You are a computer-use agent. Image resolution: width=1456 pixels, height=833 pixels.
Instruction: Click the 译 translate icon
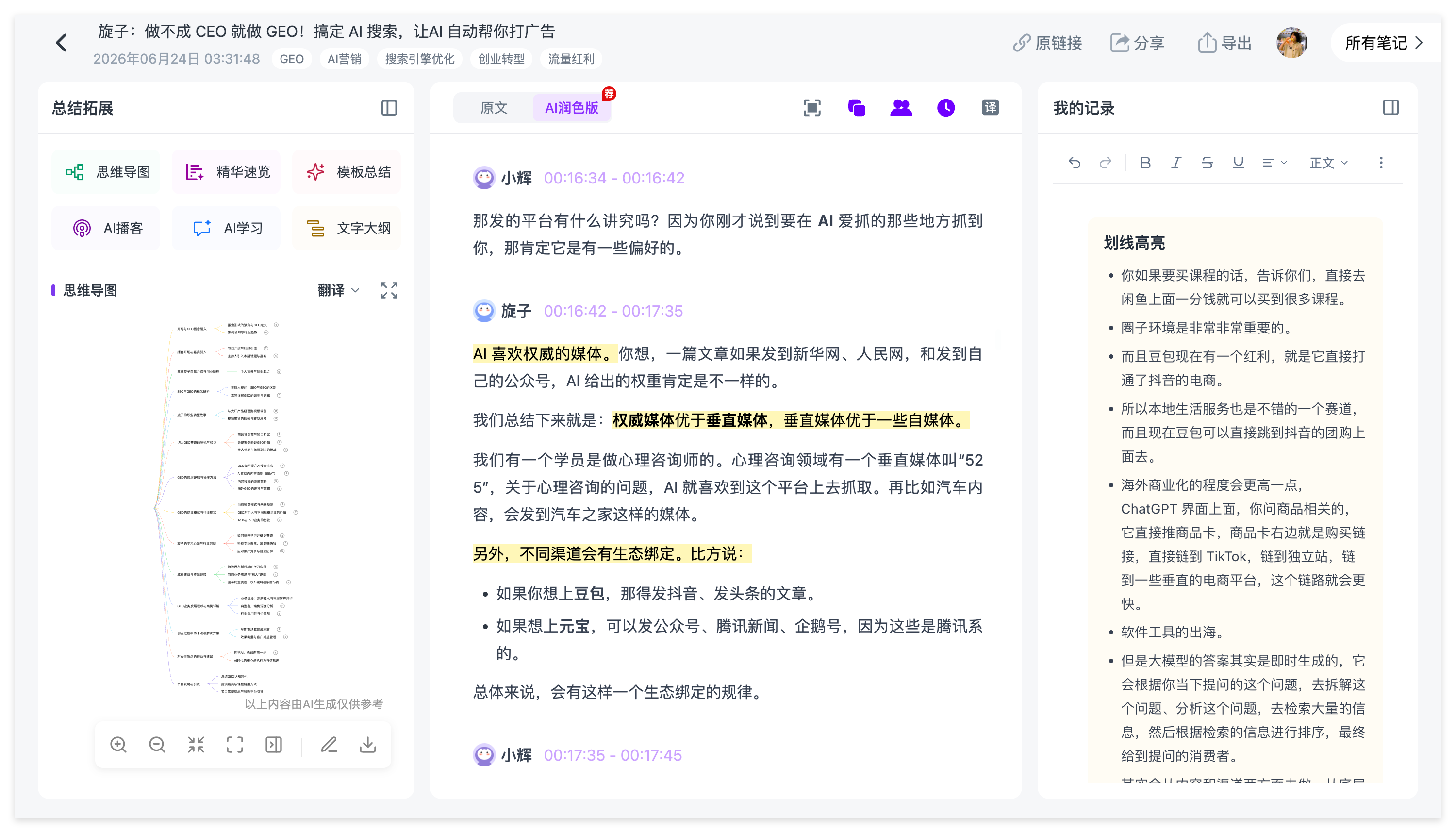991,108
